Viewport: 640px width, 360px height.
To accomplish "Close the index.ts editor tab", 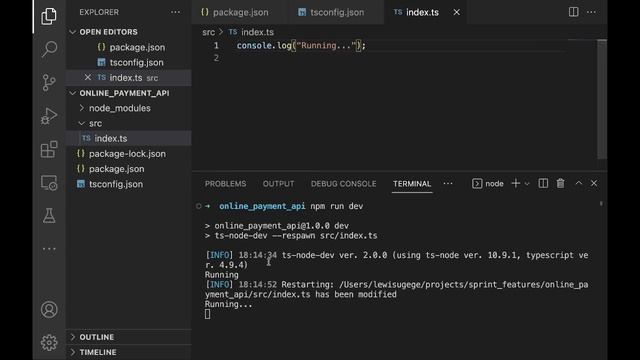I will coord(457,12).
